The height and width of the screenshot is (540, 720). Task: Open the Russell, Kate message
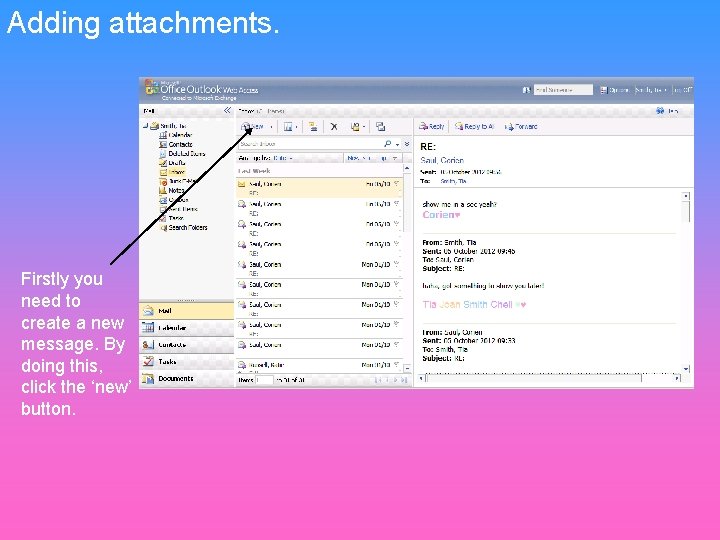(319, 366)
